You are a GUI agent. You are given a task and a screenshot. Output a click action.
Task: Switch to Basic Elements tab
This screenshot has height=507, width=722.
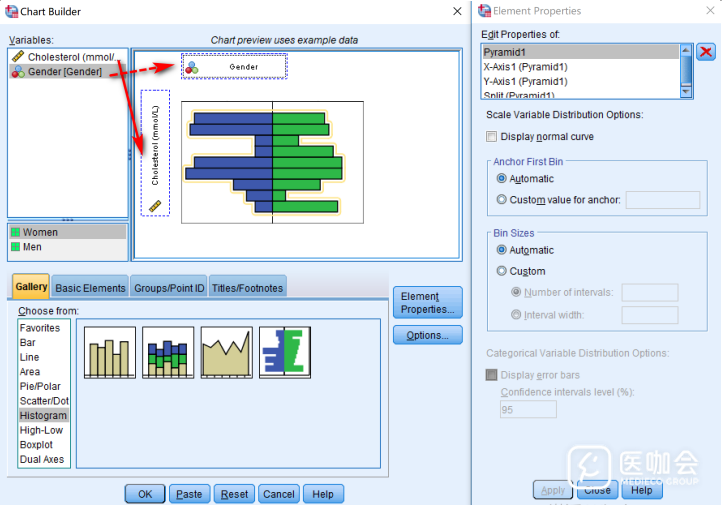(x=90, y=288)
